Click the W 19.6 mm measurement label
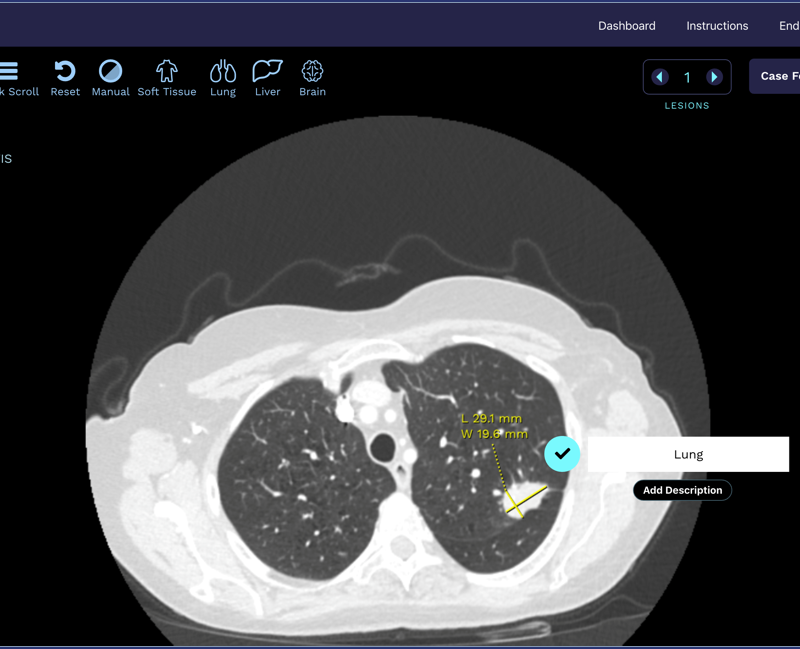Image resolution: width=800 pixels, height=649 pixels. [494, 434]
